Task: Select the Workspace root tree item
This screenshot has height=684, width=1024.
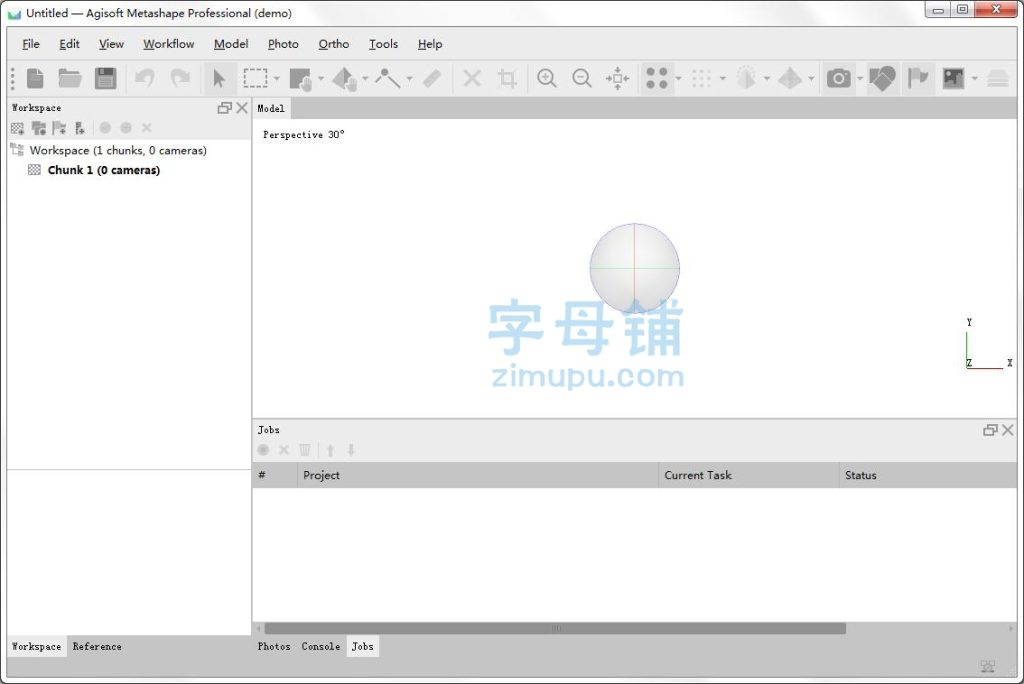Action: [x=118, y=150]
